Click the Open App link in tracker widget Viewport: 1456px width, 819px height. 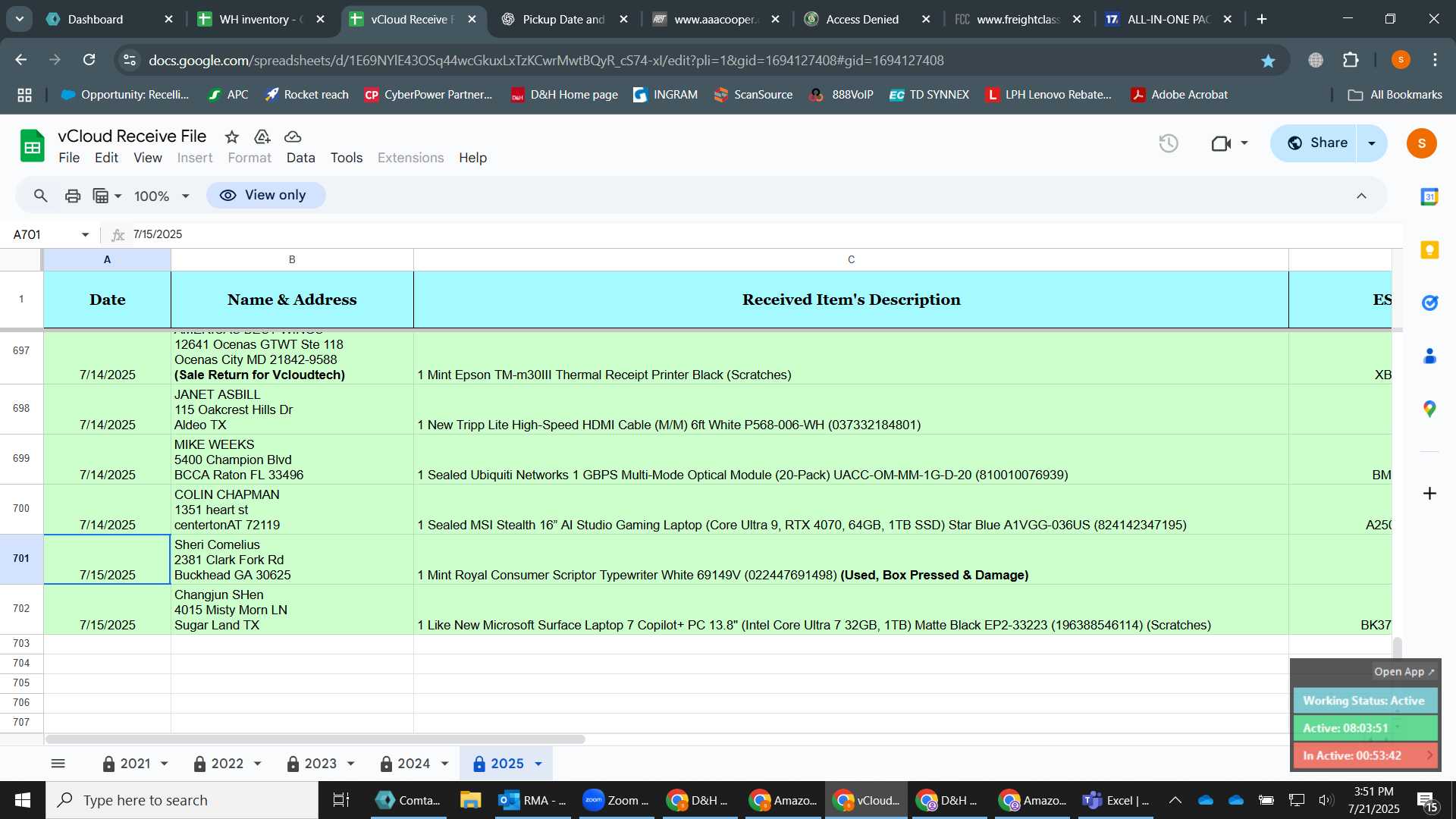[x=1404, y=672]
